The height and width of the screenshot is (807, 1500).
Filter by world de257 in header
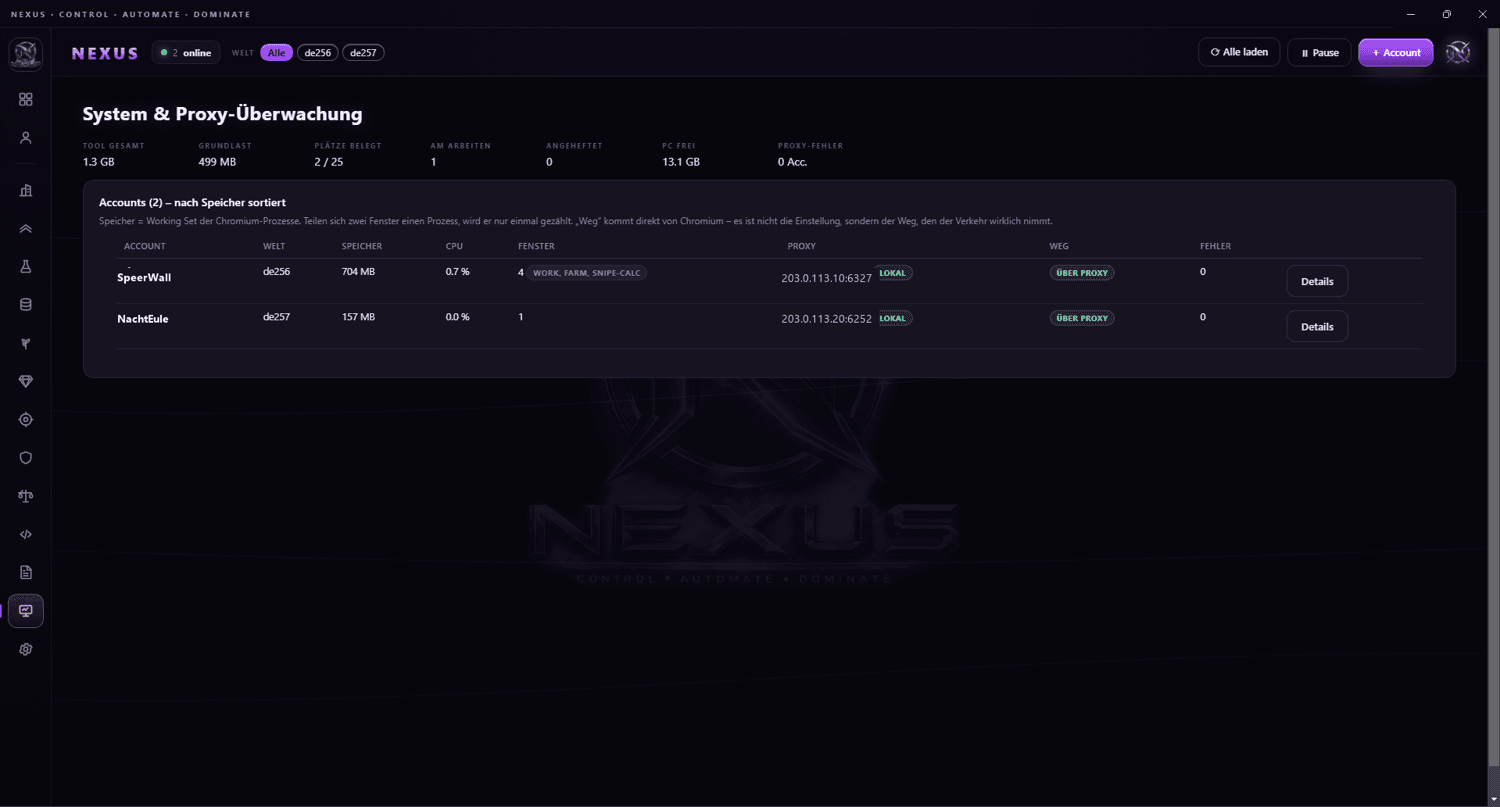[x=363, y=53]
